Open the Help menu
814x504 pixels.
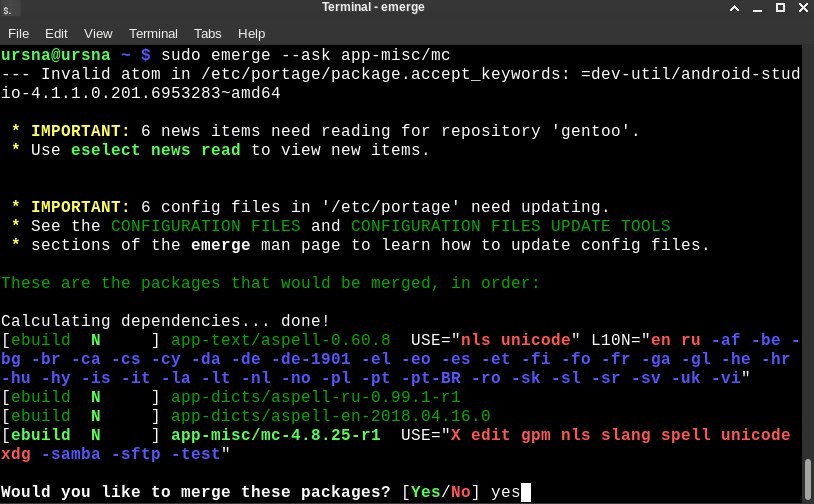pos(251,34)
